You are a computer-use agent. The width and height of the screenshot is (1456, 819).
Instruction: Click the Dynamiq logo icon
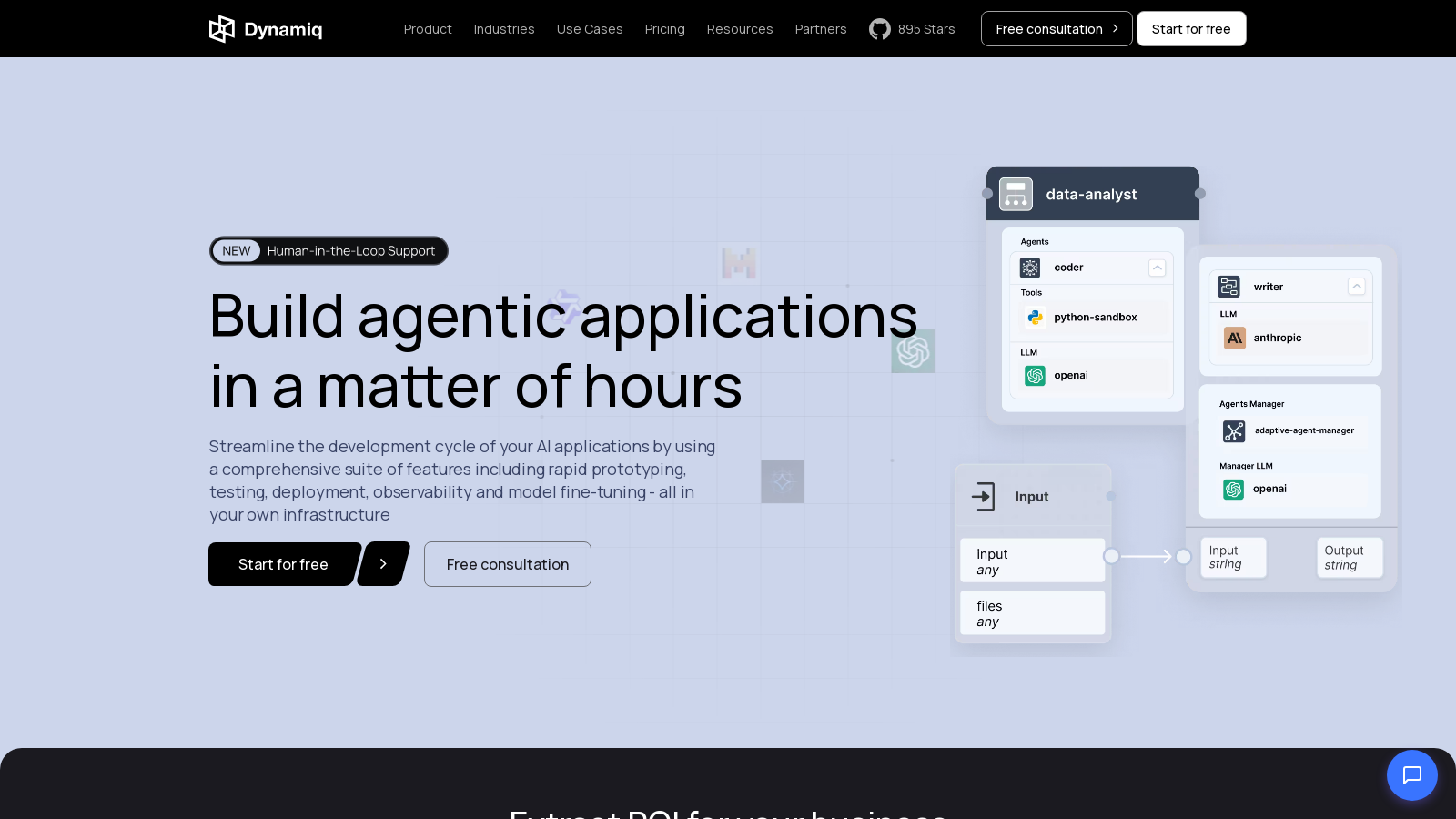[222, 29]
